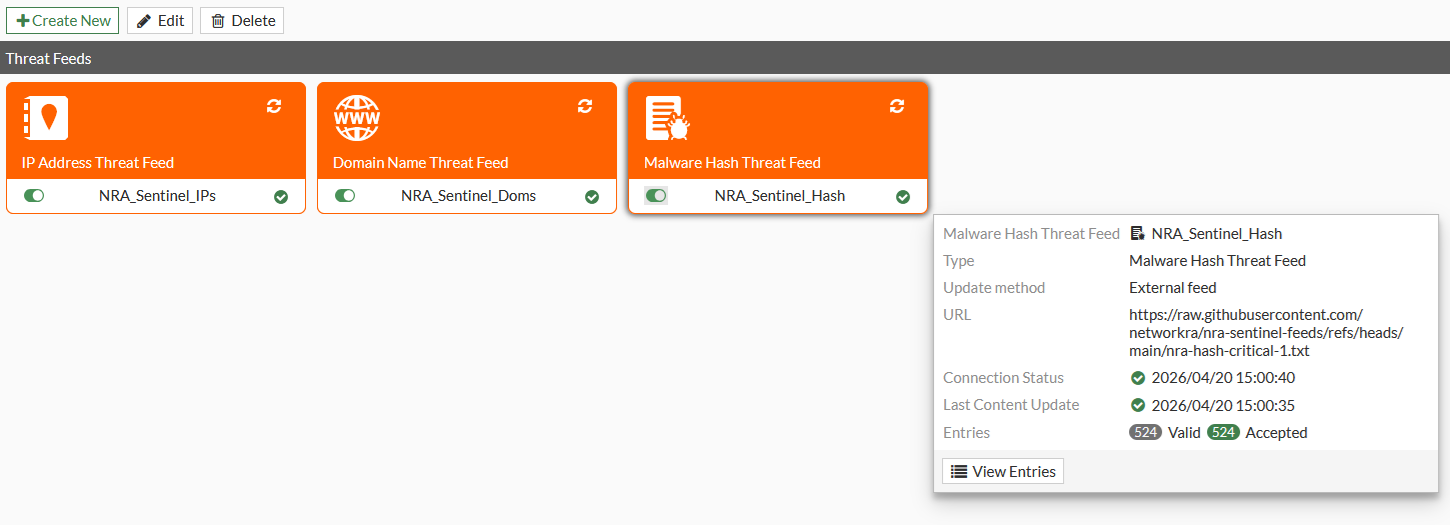The height and width of the screenshot is (525, 1450).
Task: Refresh the Domain Name Threat Feed
Action: (x=585, y=106)
